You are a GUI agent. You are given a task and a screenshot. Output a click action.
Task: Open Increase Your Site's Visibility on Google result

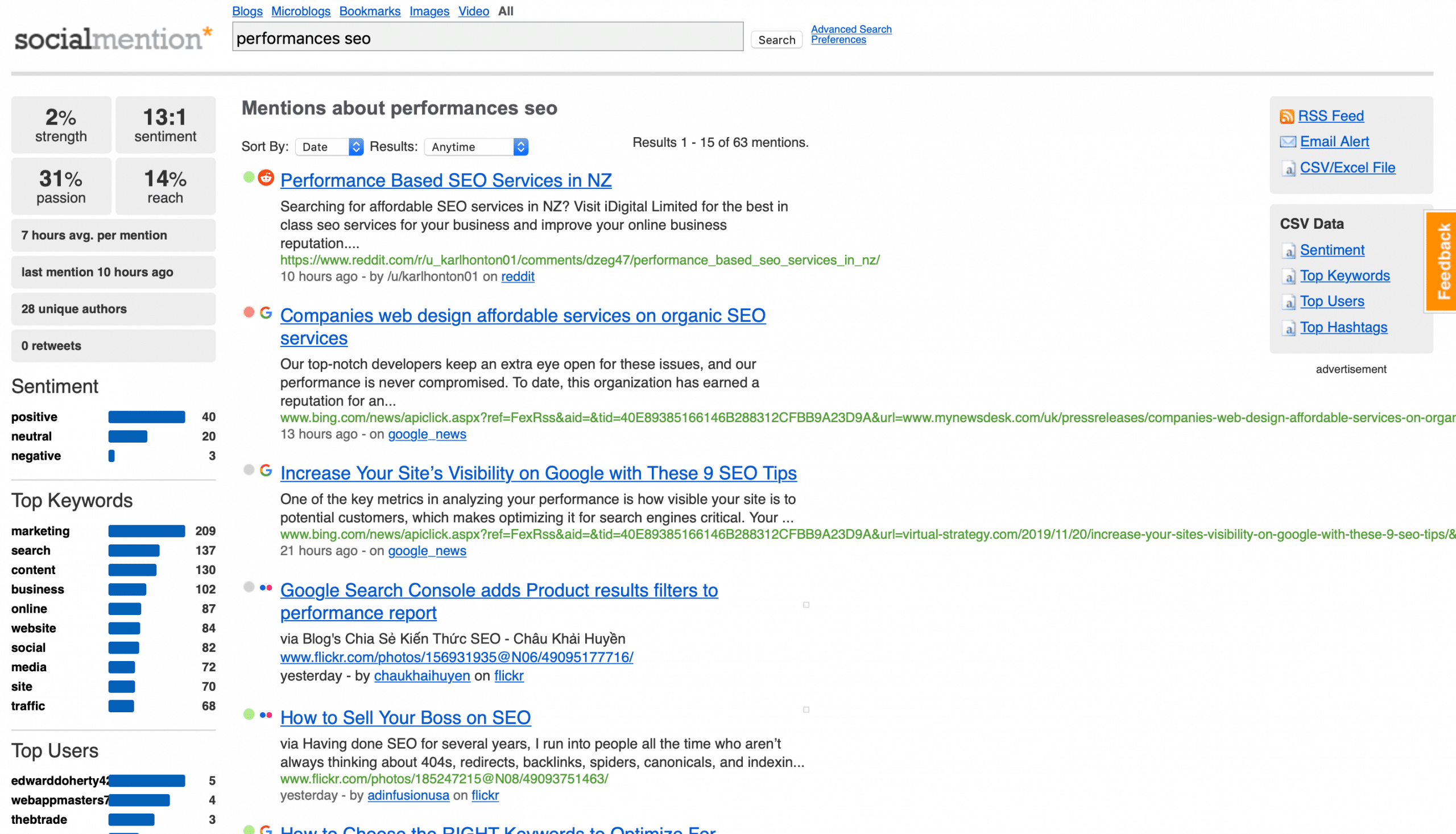[538, 473]
